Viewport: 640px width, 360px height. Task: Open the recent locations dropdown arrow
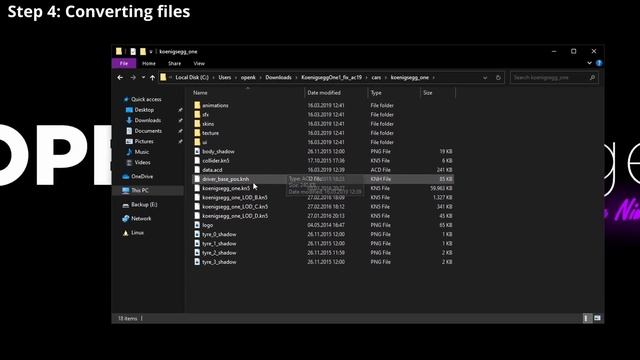point(143,78)
